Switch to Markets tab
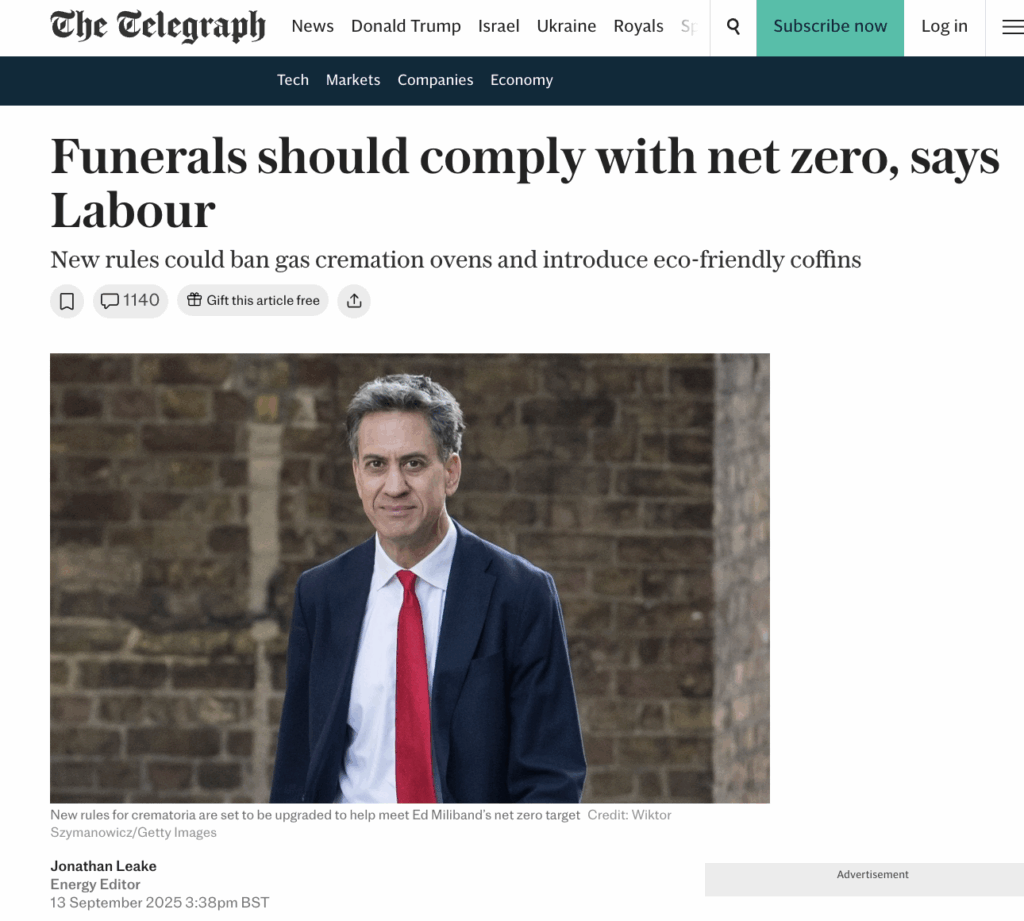The width and height of the screenshot is (1024, 921). [x=353, y=80]
